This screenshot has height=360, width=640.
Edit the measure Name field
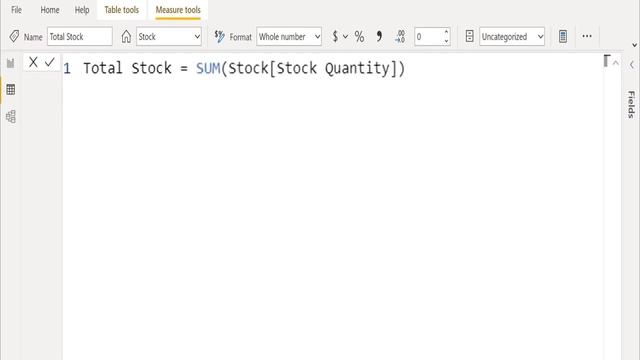click(x=80, y=37)
